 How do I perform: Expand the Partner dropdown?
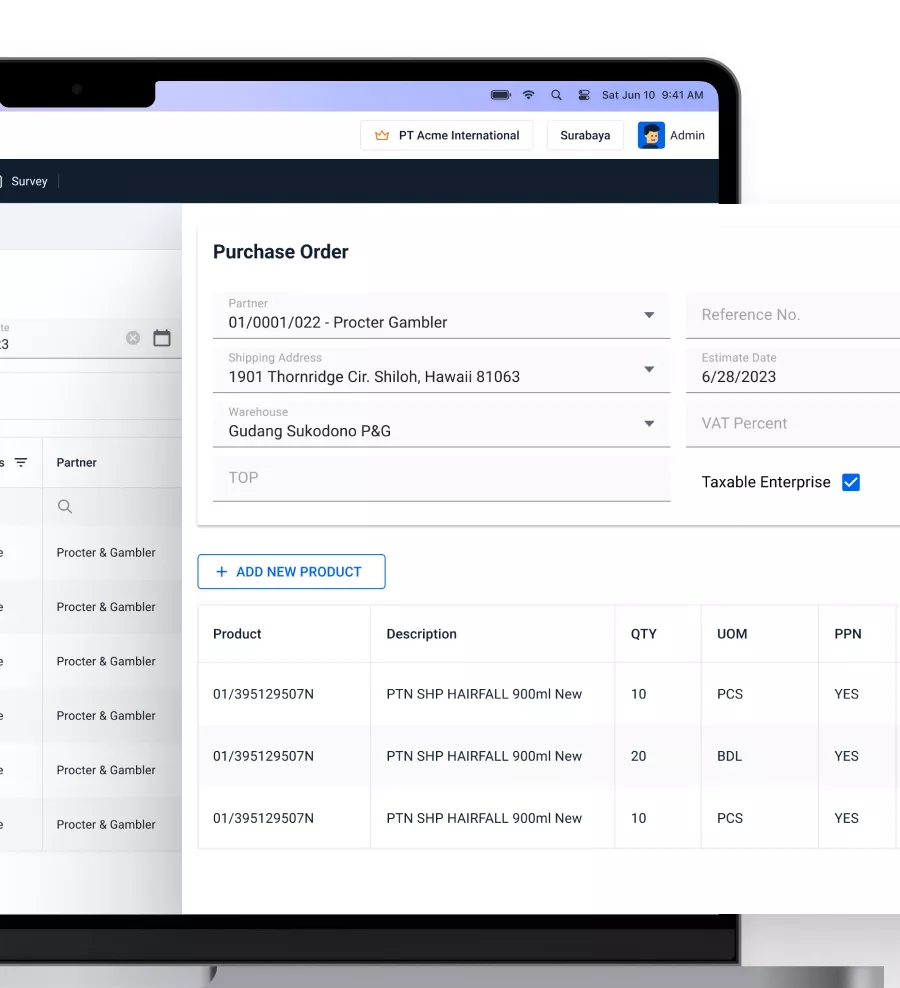[x=649, y=316]
